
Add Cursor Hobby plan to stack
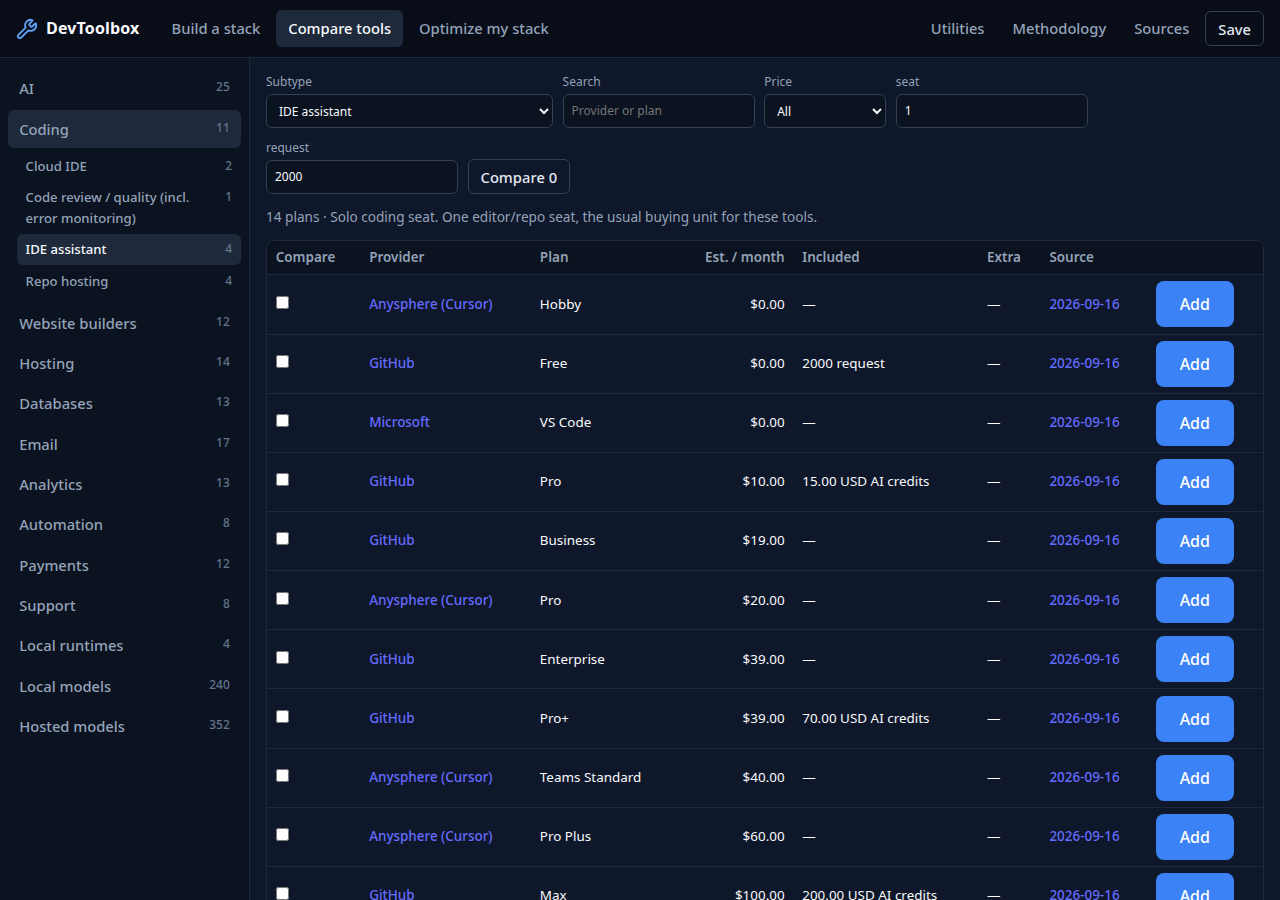pyautogui.click(x=1195, y=304)
